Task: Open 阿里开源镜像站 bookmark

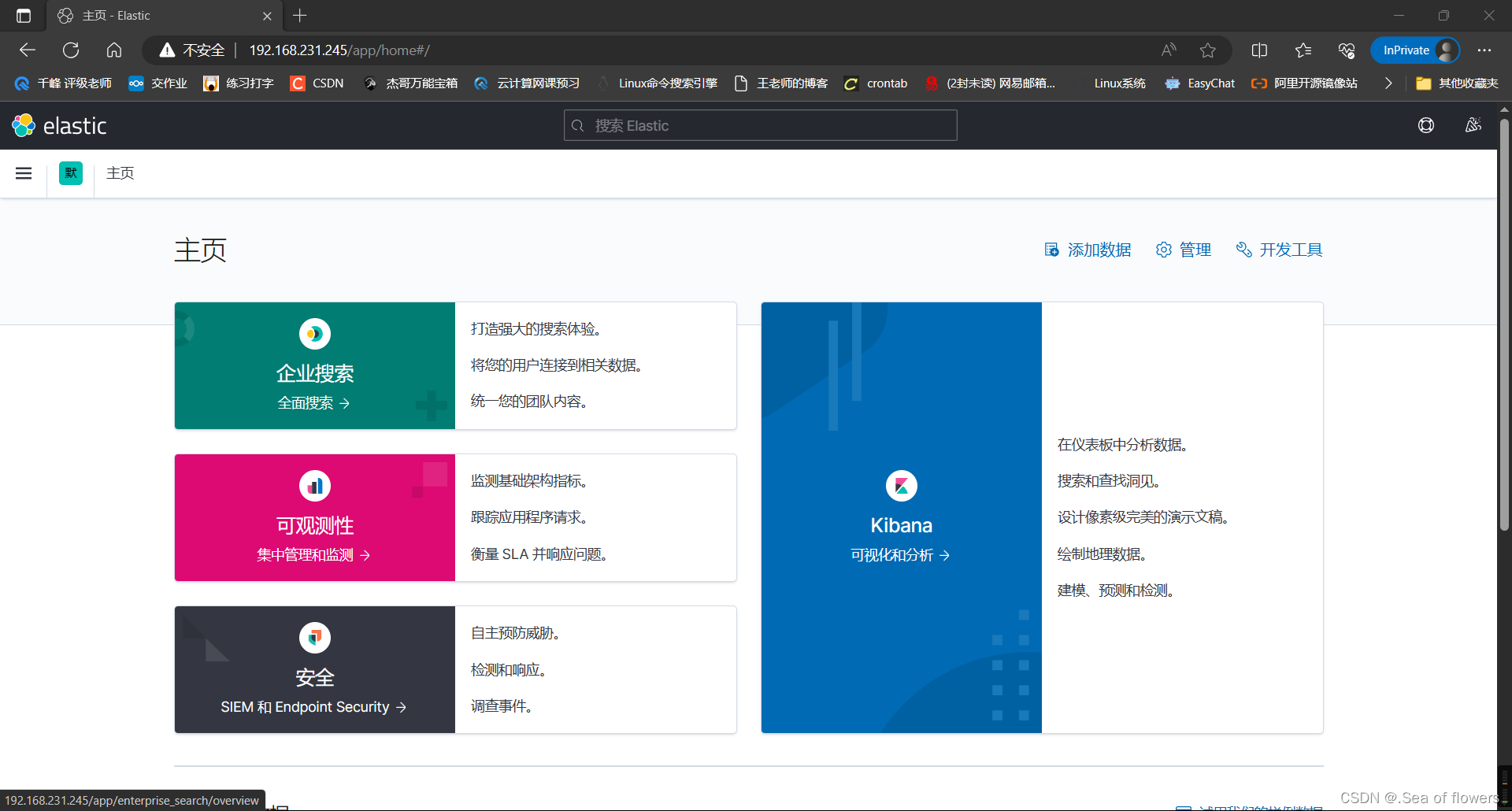Action: pyautogui.click(x=1305, y=83)
